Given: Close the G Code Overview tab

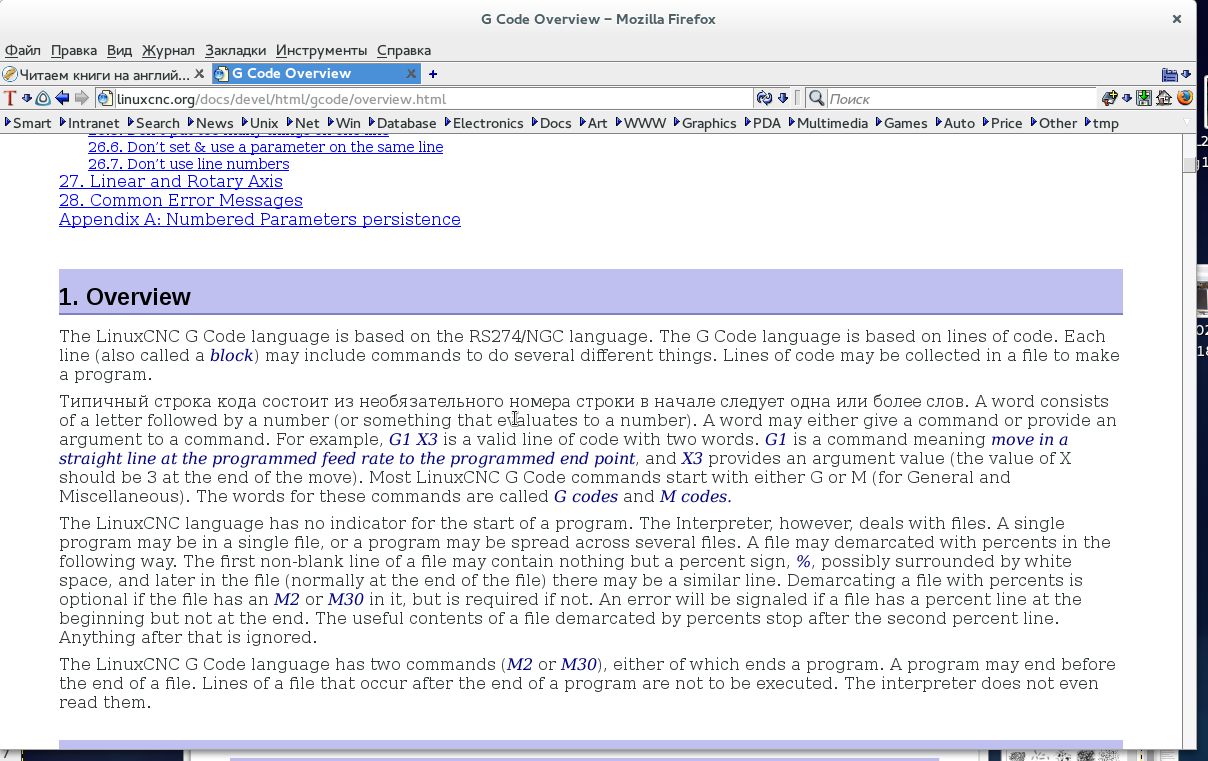Looking at the screenshot, I should pyautogui.click(x=411, y=74).
